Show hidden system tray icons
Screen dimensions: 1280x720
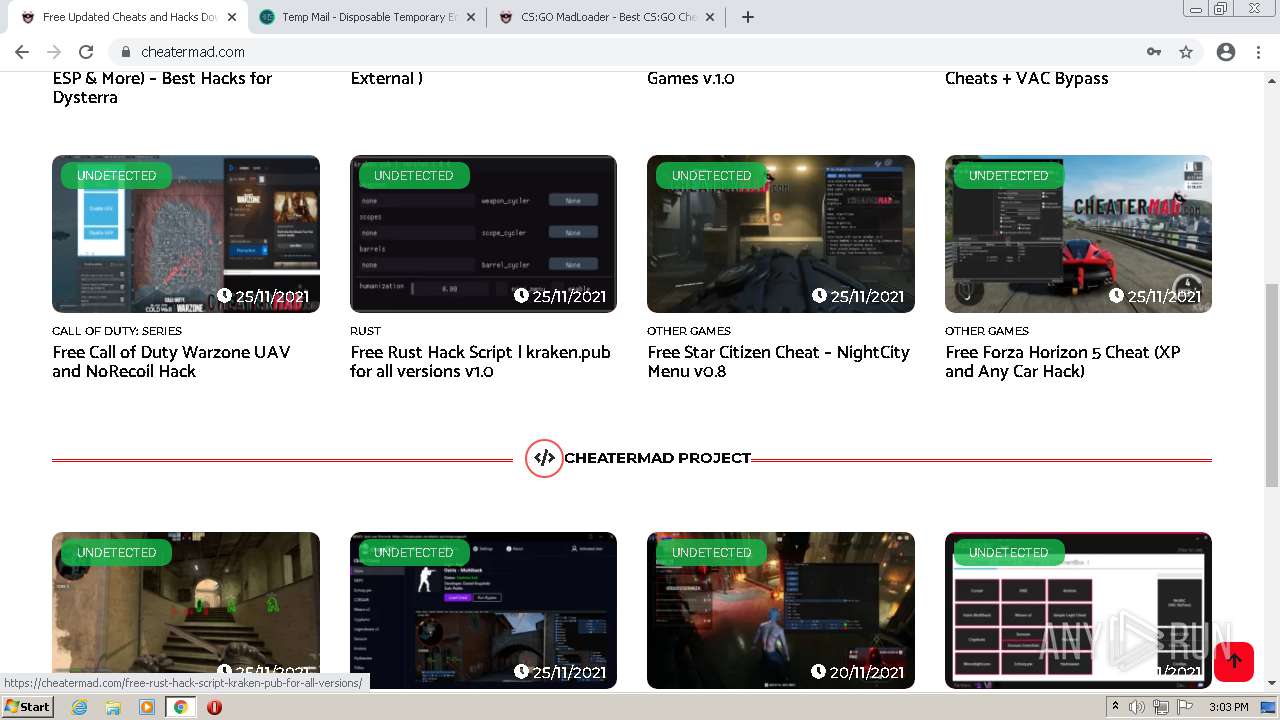tap(1116, 707)
